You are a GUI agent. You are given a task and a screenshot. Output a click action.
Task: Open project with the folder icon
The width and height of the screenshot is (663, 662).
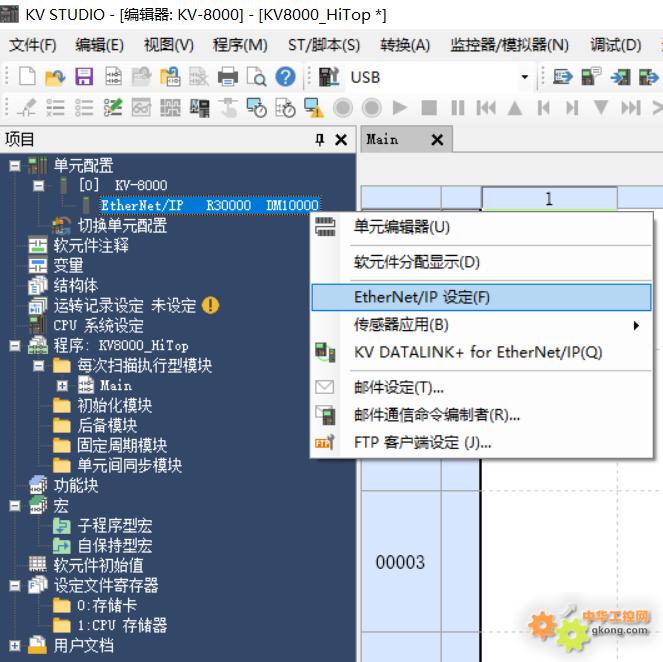coord(55,77)
